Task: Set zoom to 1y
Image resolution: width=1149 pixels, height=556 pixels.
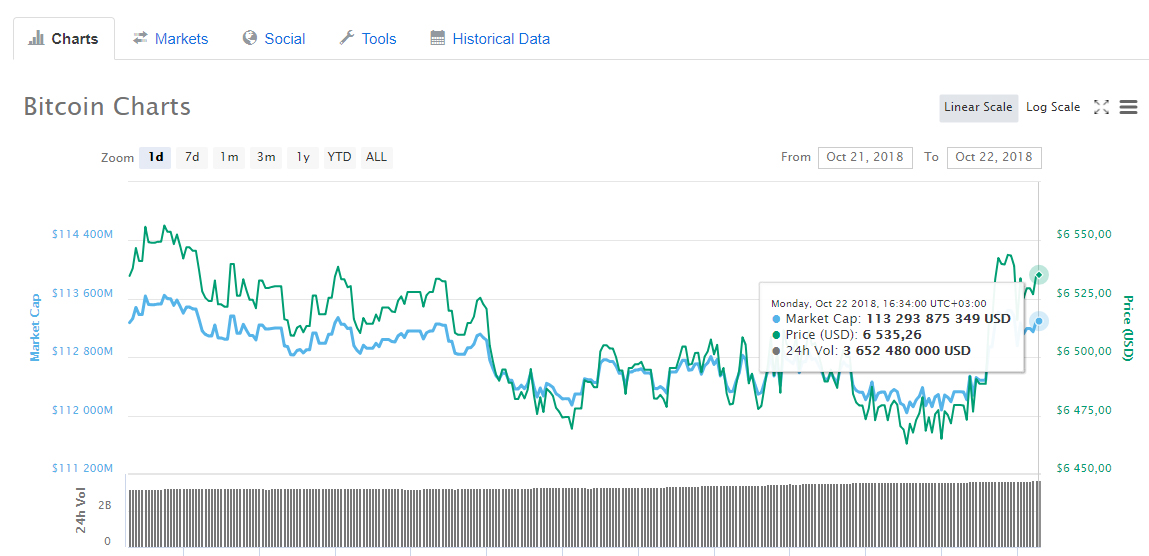Action: (x=303, y=157)
